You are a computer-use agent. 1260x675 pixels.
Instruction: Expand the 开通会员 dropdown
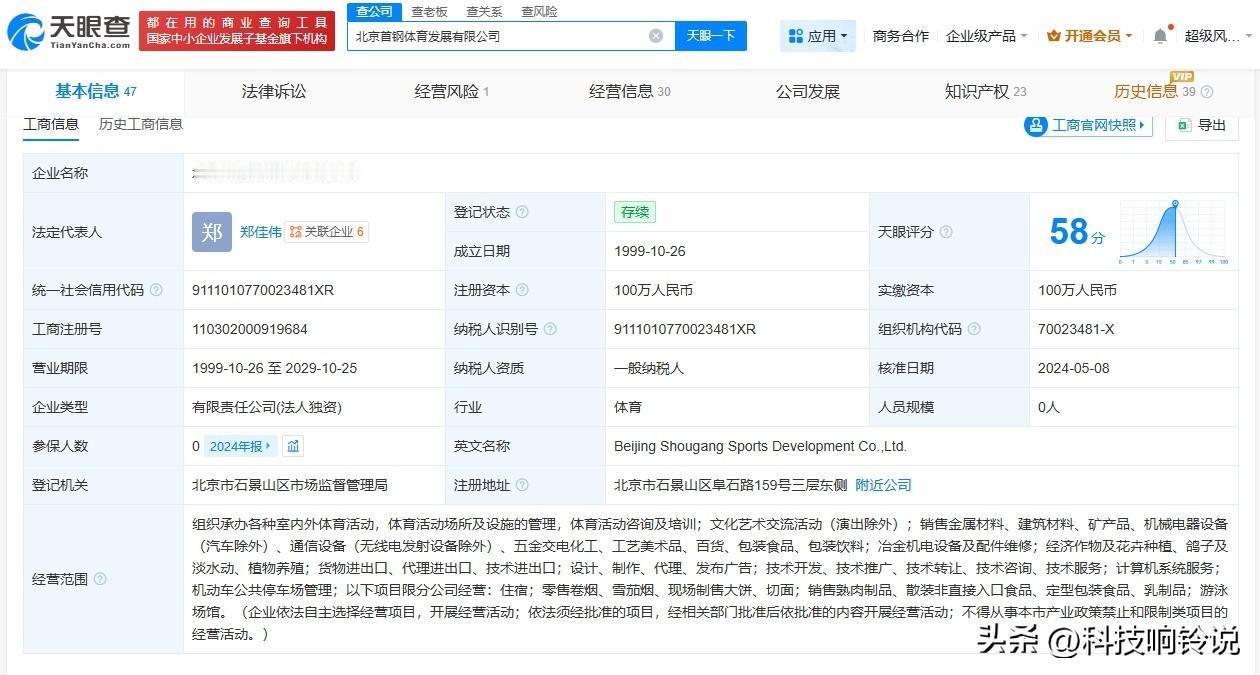(x=1090, y=36)
